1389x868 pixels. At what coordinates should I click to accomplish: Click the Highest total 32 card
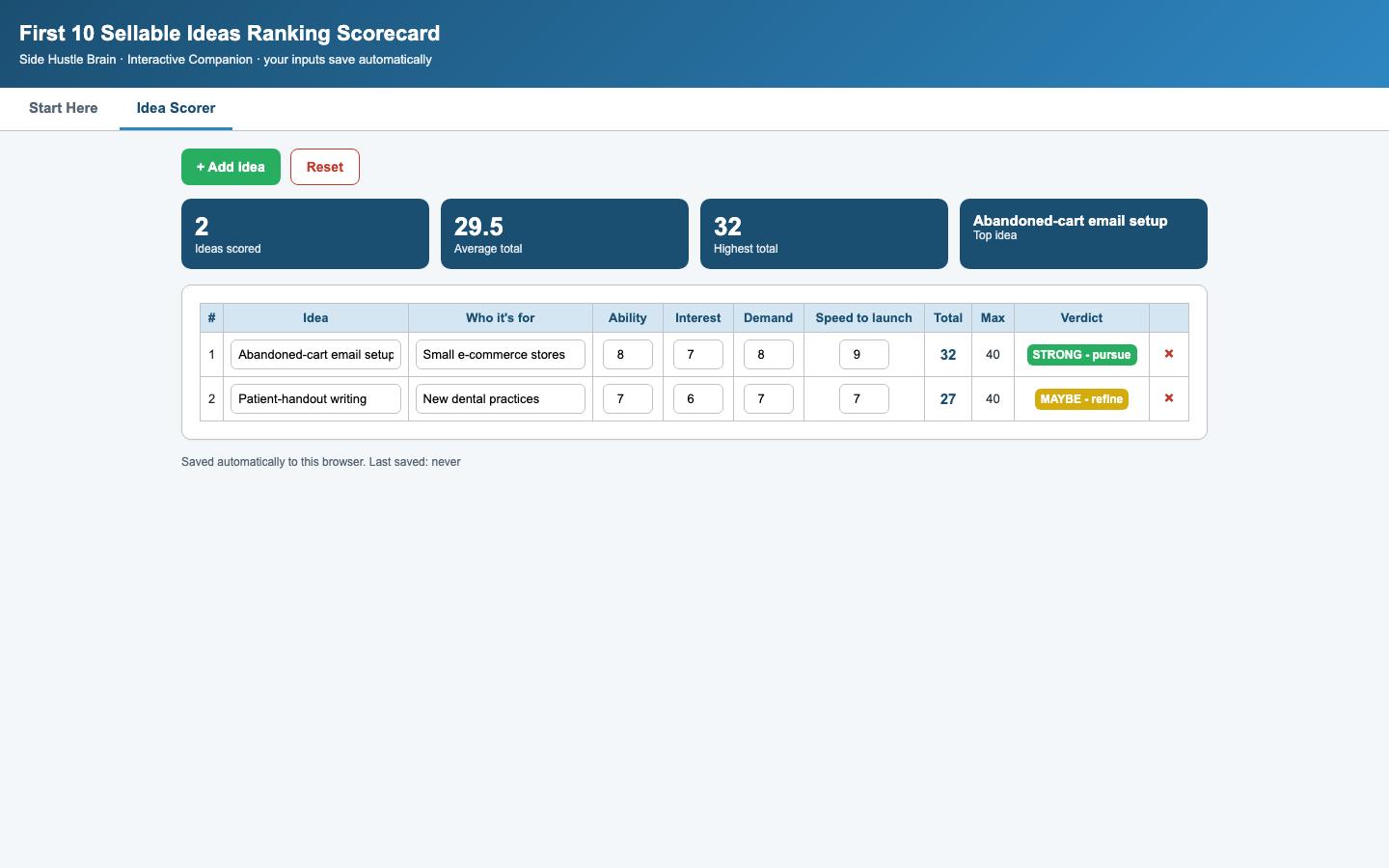(824, 233)
